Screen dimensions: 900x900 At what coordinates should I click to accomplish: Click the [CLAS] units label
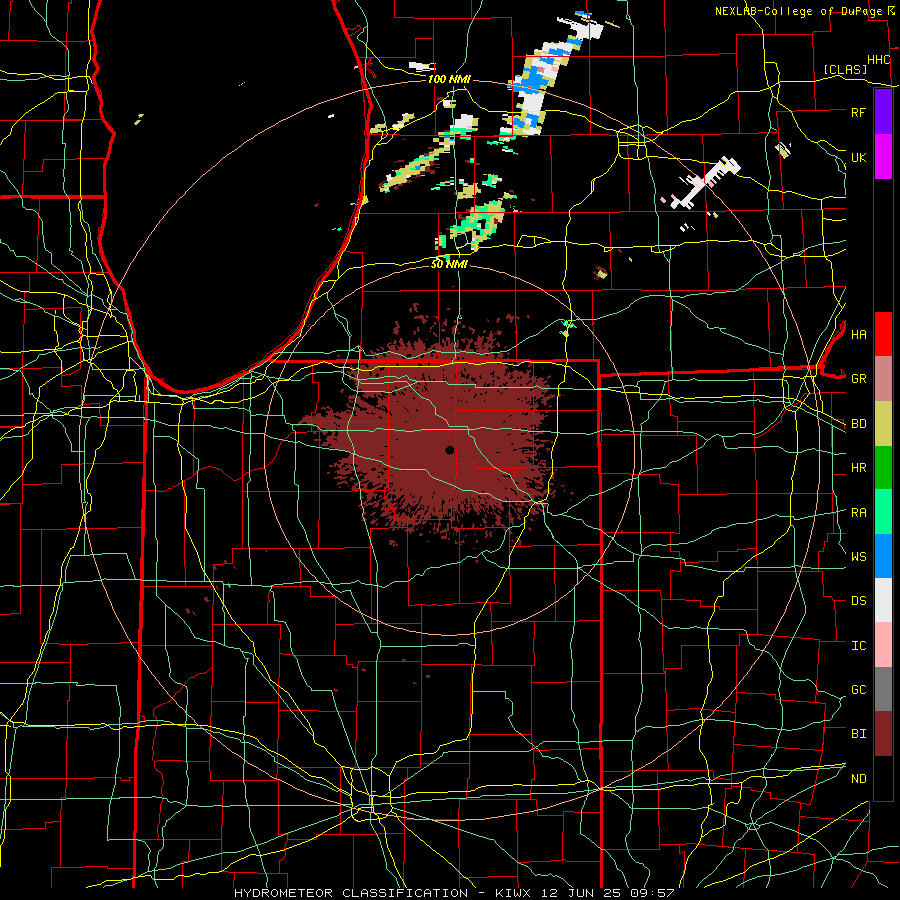click(845, 69)
